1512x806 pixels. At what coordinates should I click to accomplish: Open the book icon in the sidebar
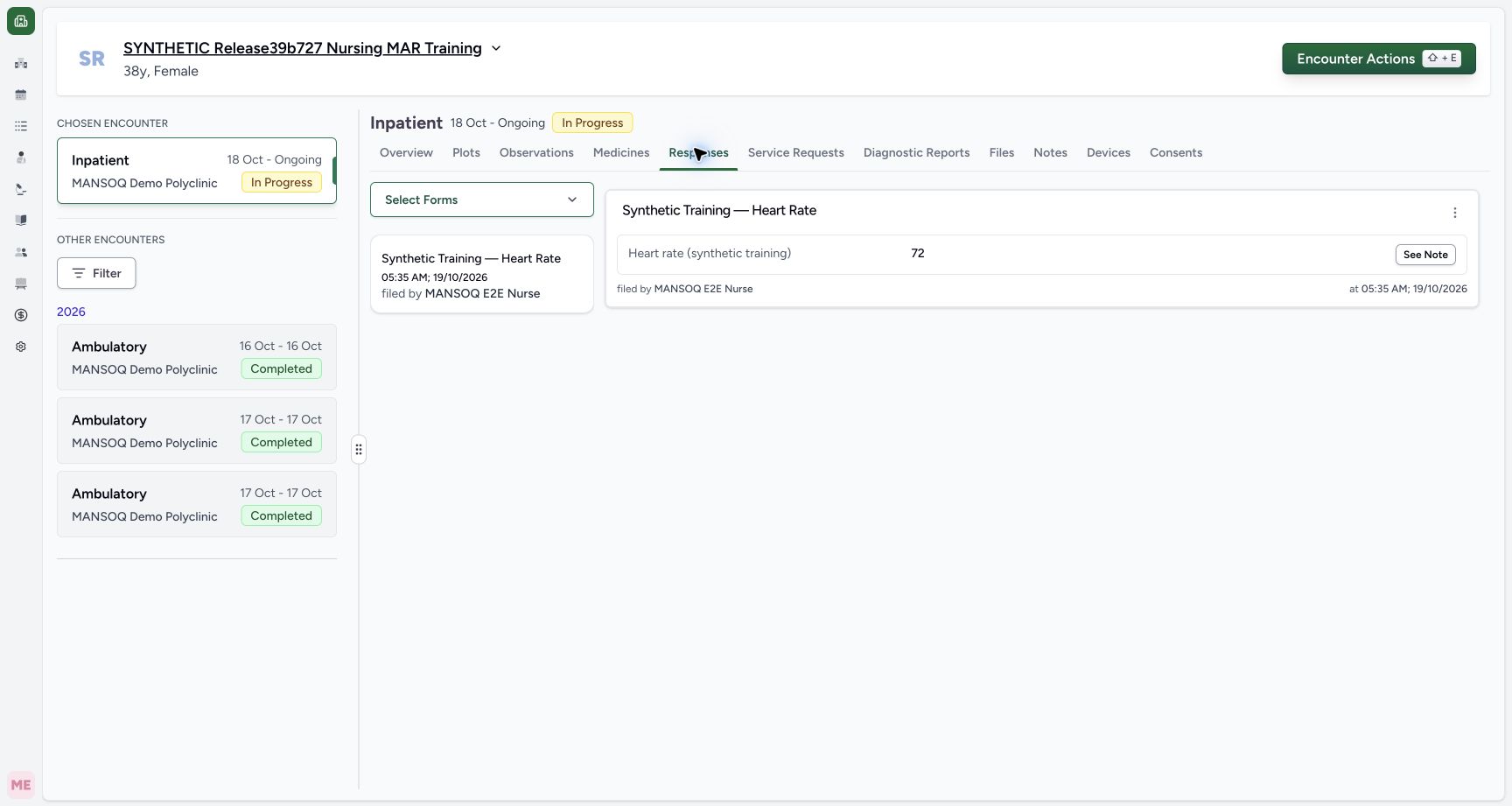click(21, 221)
